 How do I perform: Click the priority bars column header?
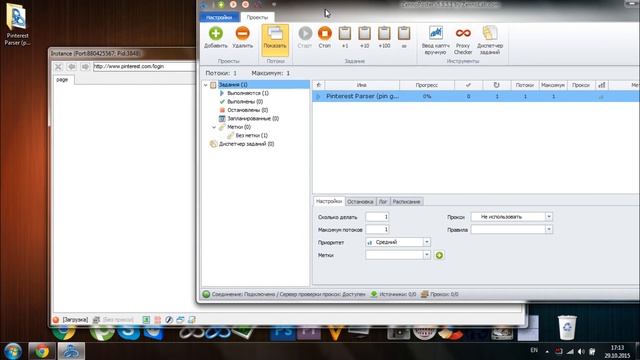(602, 85)
